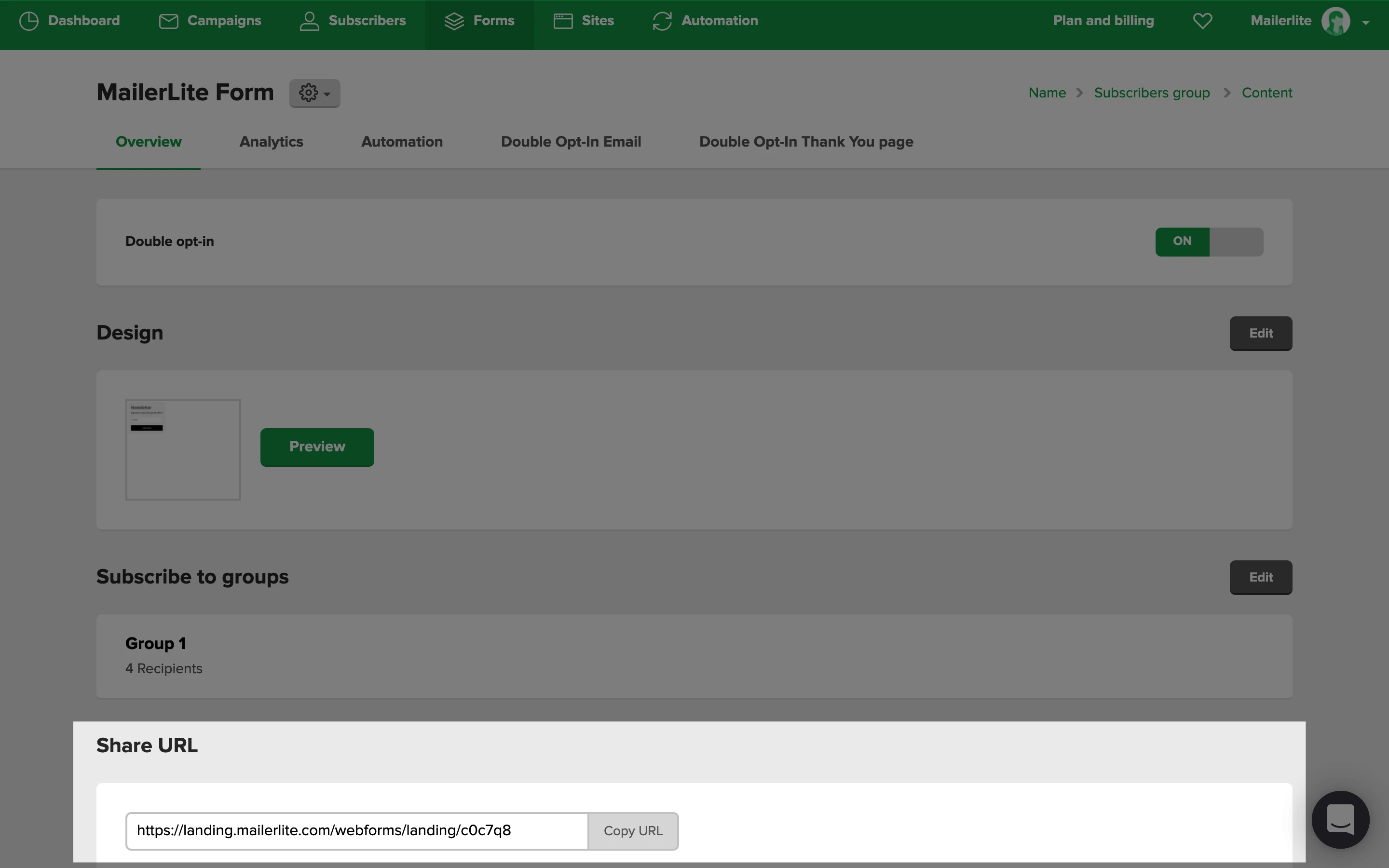Open the form settings gear dropdown
Viewport: 1389px width, 868px height.
click(314, 93)
